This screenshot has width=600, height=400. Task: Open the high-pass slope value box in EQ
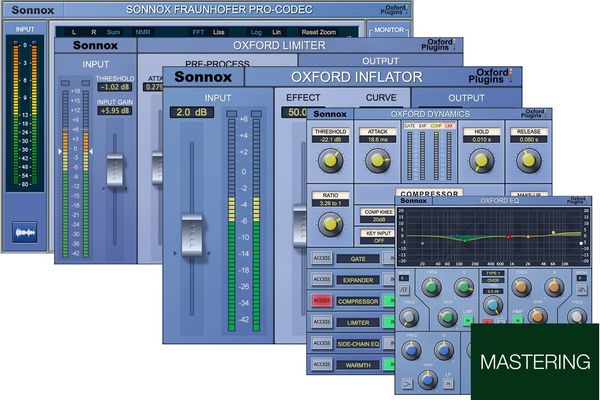[404, 278]
